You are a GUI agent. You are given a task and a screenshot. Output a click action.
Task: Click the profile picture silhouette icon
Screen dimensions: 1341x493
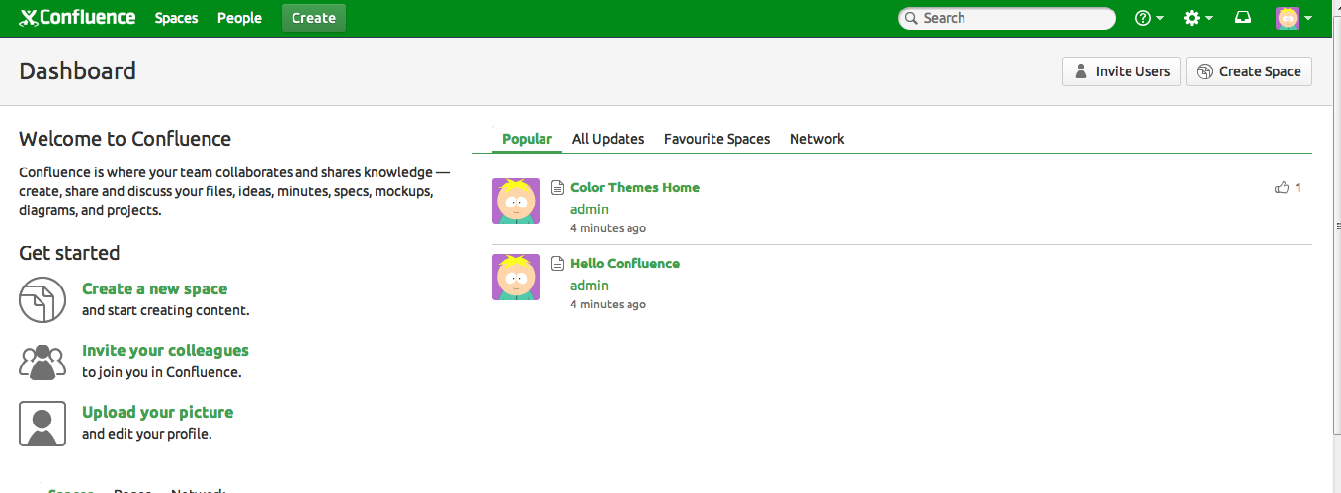42,423
